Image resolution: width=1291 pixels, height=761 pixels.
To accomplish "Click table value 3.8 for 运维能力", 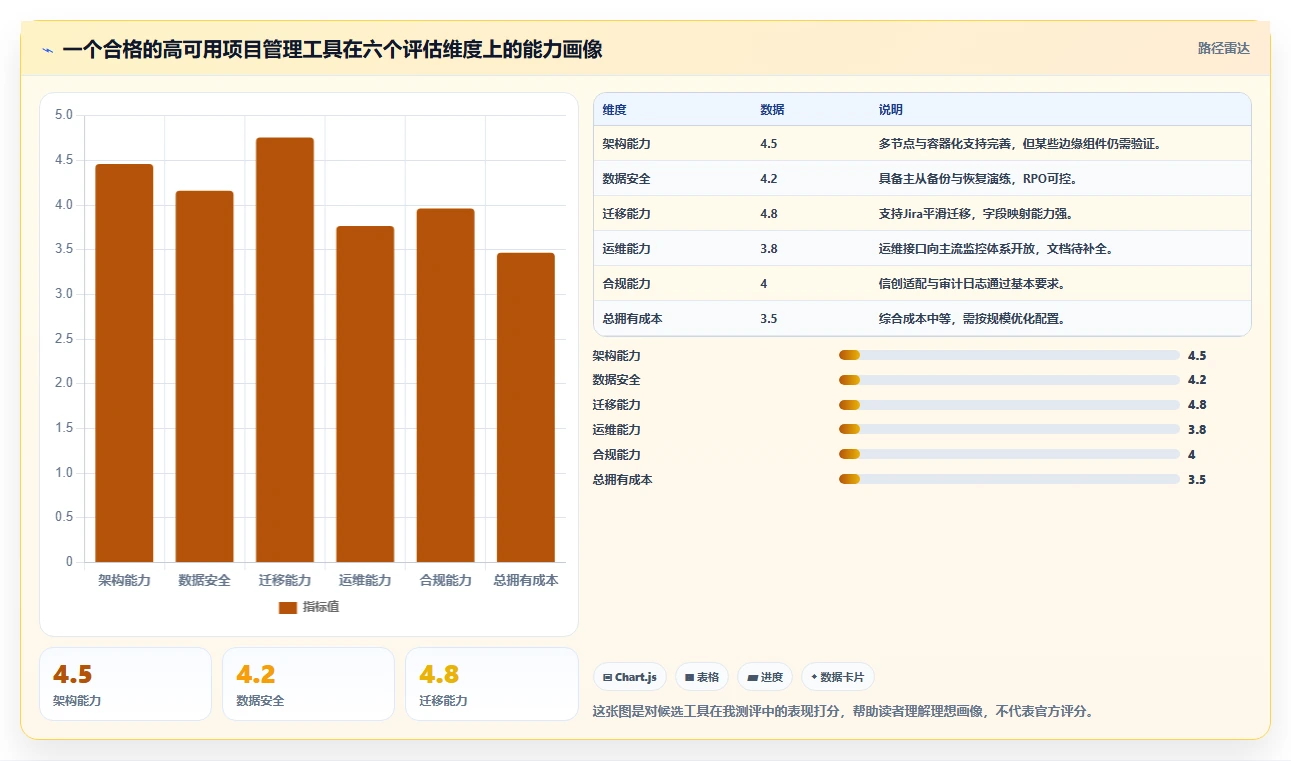I will click(769, 249).
